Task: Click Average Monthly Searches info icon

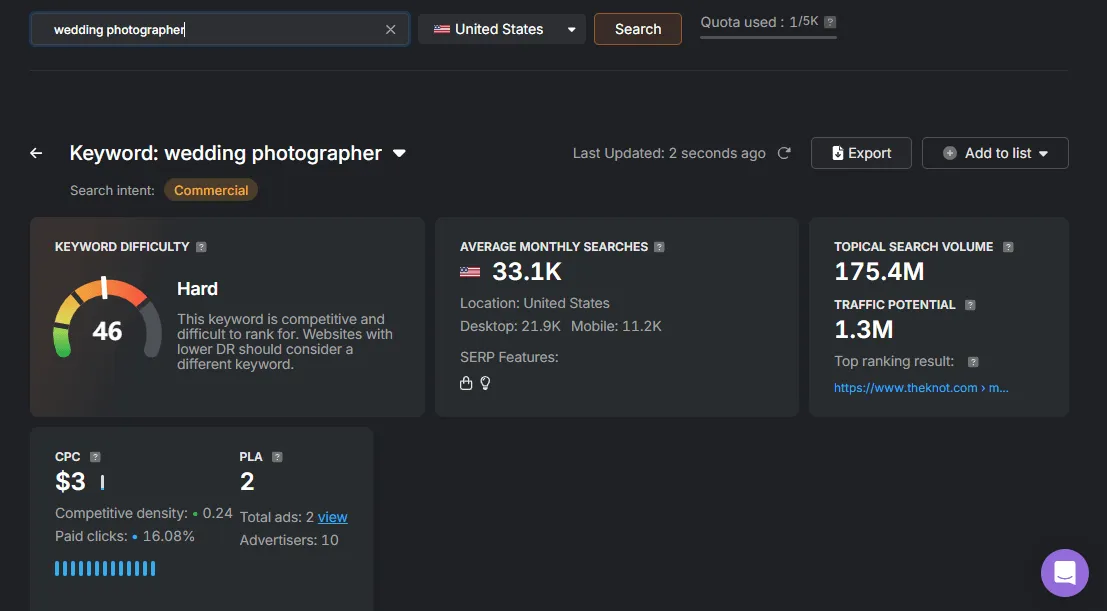Action: click(659, 247)
